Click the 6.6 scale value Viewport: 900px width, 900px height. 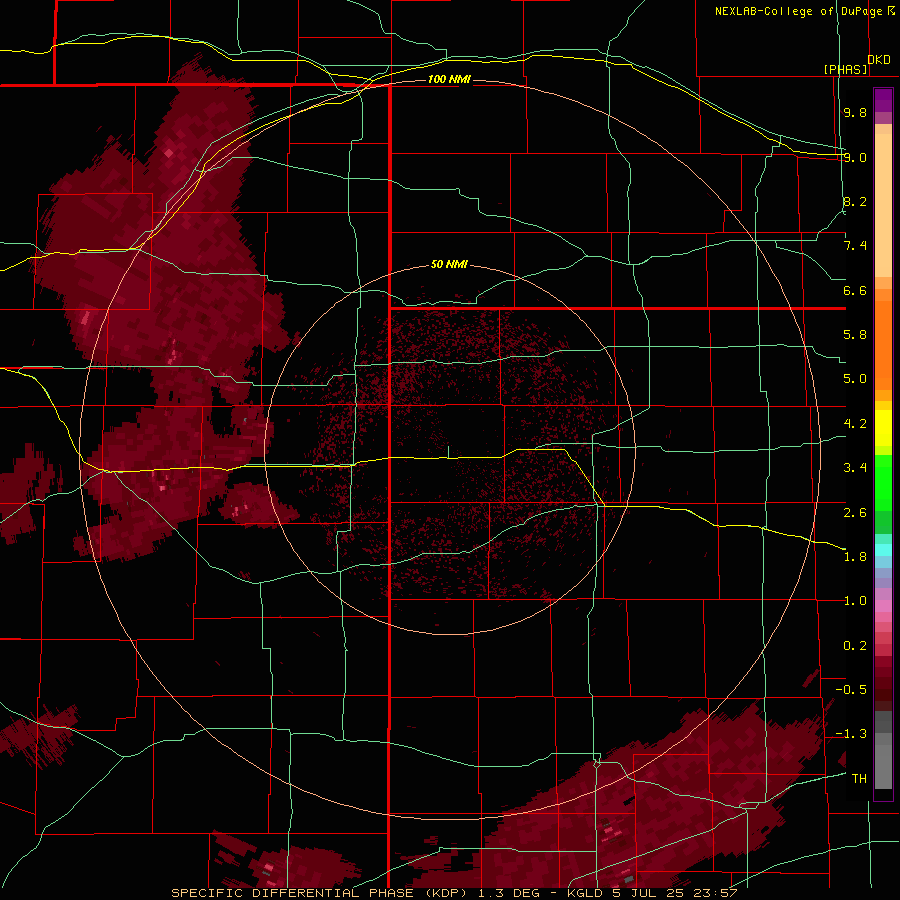[855, 290]
